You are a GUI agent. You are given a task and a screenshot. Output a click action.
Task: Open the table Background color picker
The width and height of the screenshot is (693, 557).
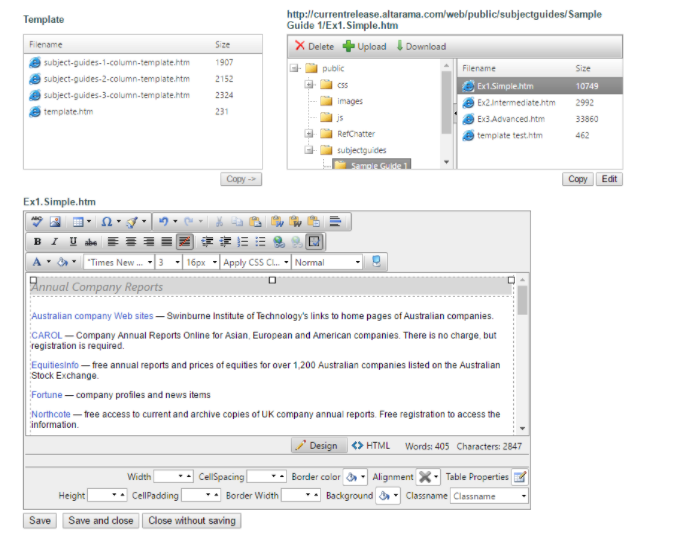click(x=388, y=496)
